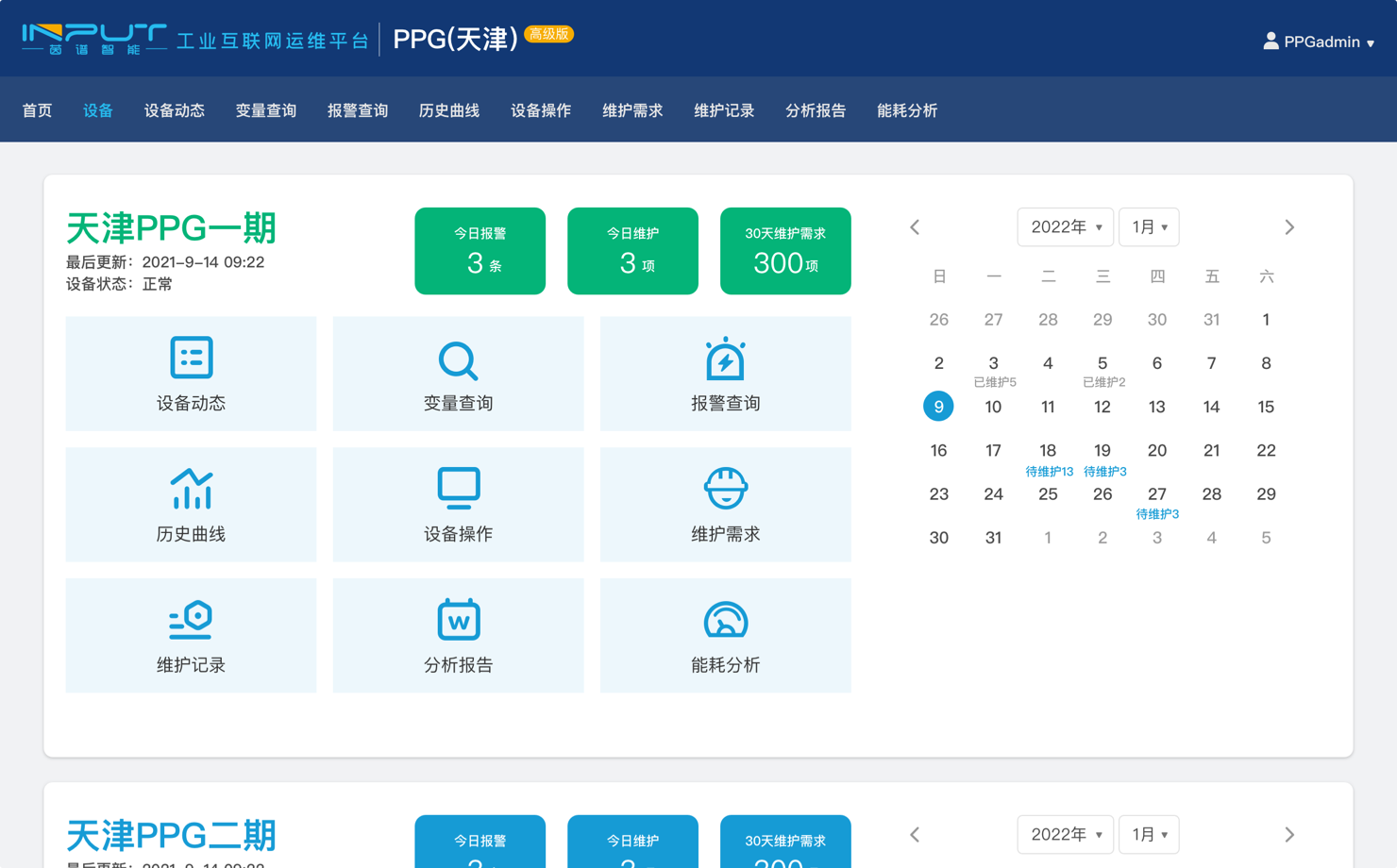
Task: Click green 今日报警 3条 card
Action: 480,251
